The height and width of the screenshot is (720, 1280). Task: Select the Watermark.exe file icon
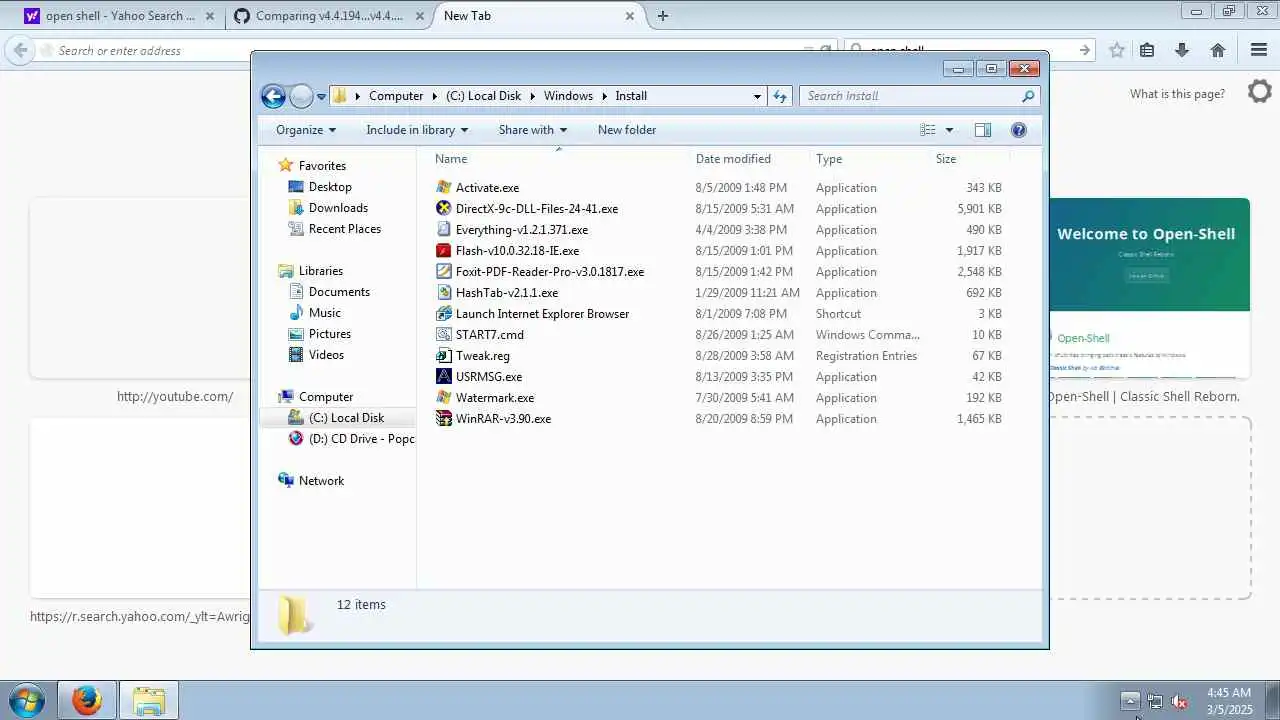[444, 398]
